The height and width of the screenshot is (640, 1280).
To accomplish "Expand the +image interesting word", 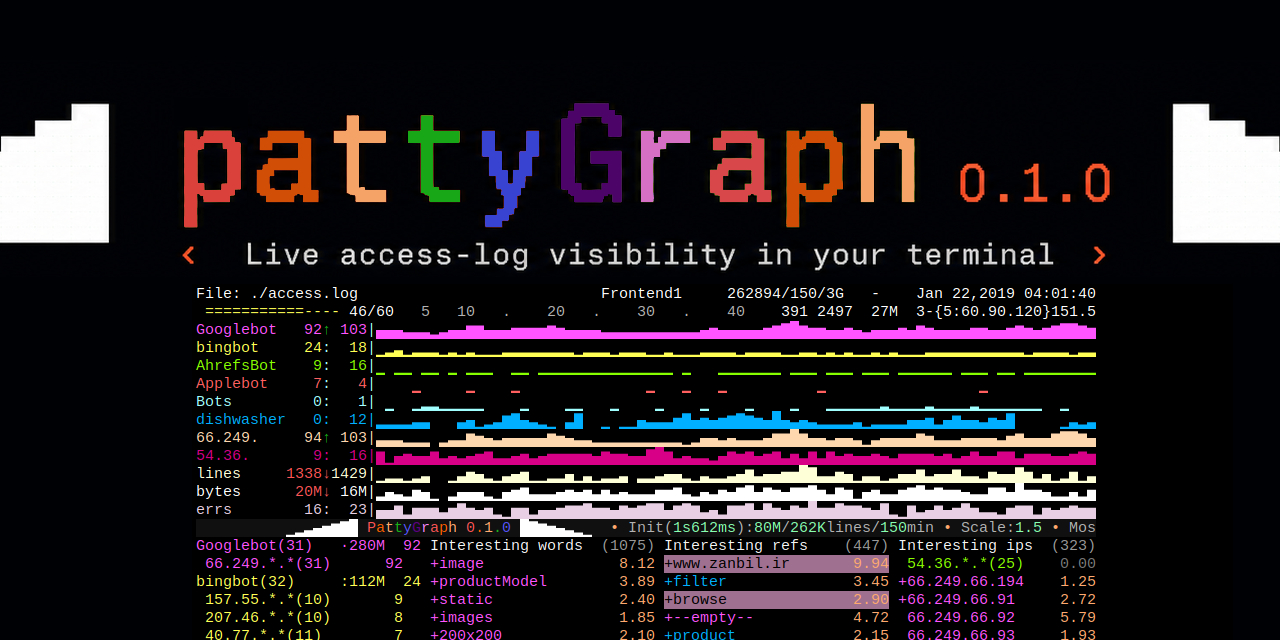I will [x=457, y=564].
